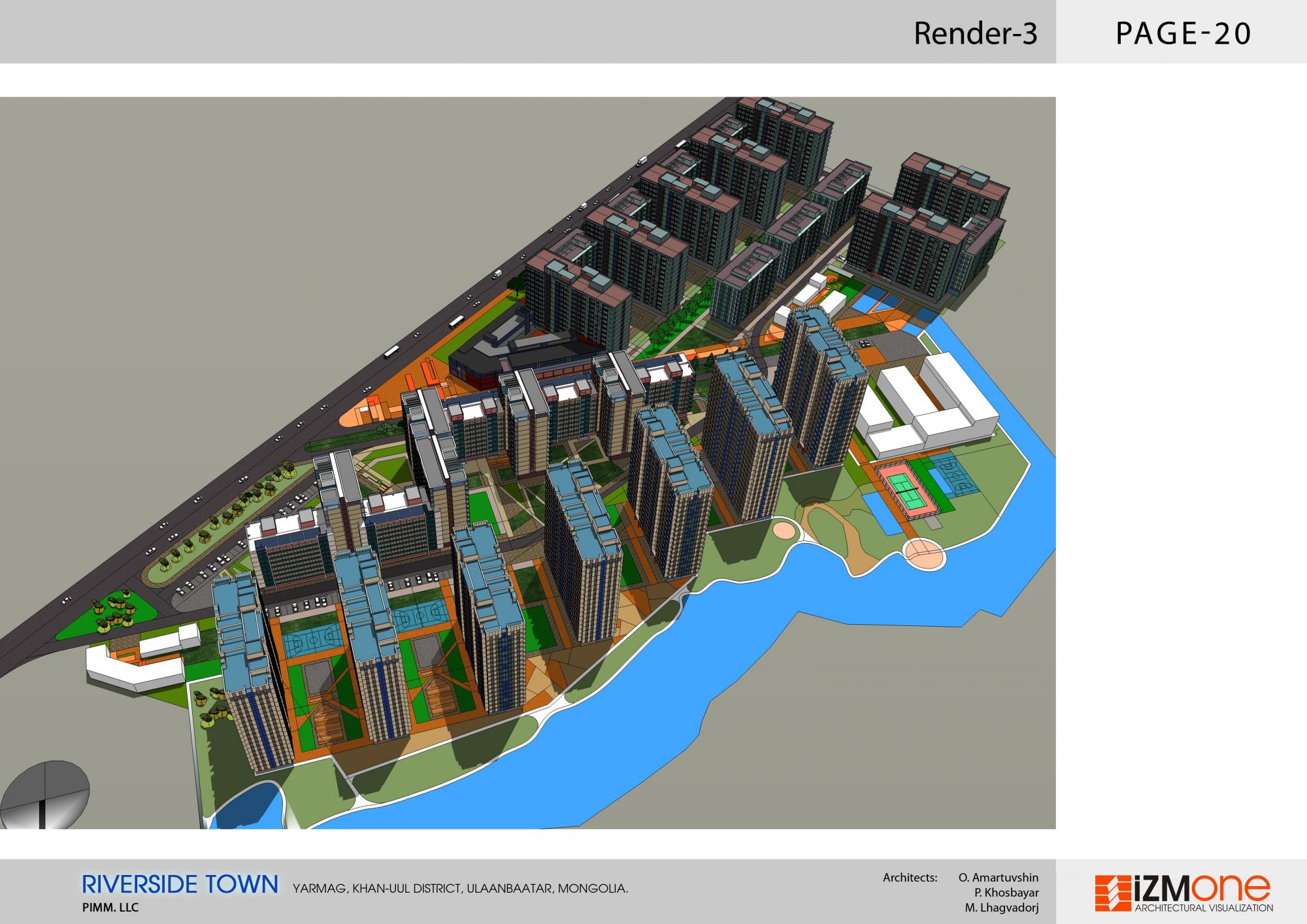1307x924 pixels.
Task: Click the 'PIMM. LLC' company name
Action: point(110,908)
